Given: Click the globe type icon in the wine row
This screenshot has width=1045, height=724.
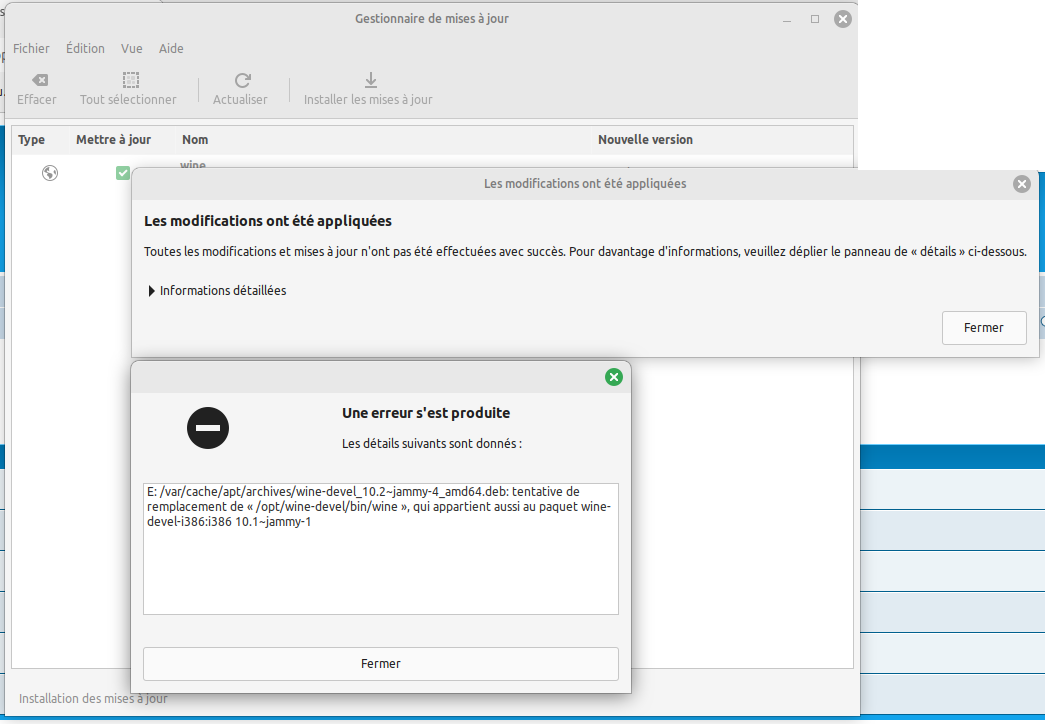Looking at the screenshot, I should tap(50, 173).
